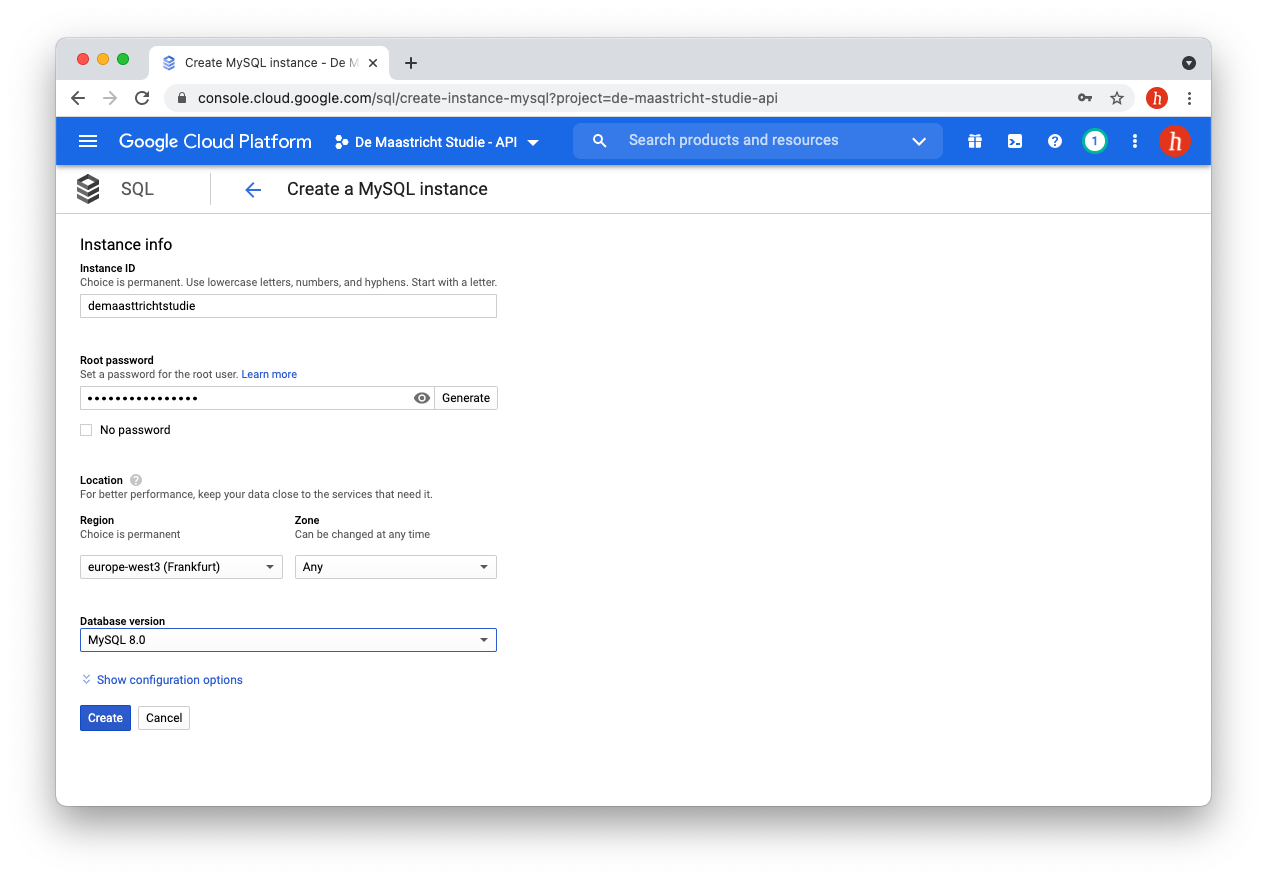Open the Region dropdown europe-west3
This screenshot has width=1267, height=880.
[x=181, y=567]
